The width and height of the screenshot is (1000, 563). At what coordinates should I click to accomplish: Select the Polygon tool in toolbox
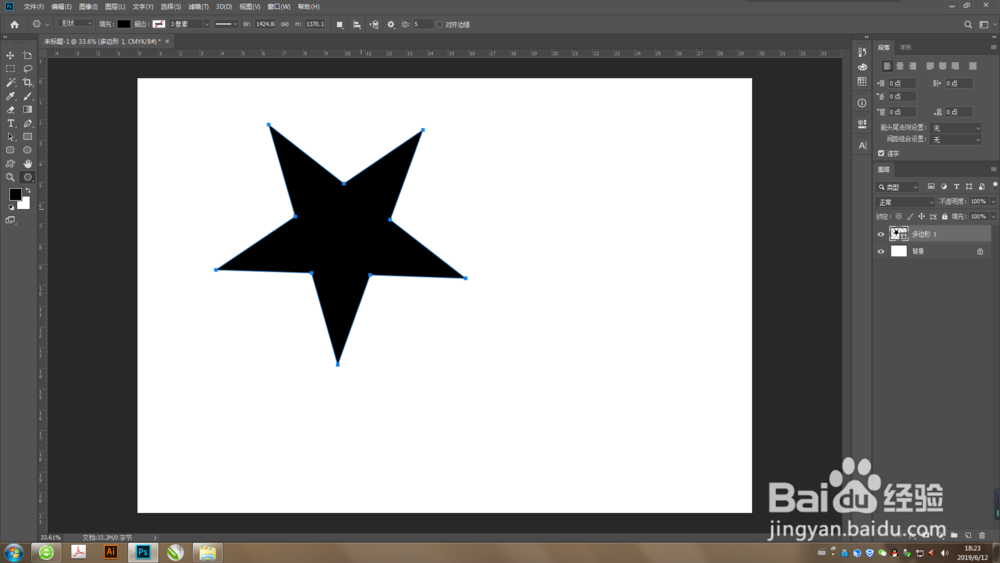(x=27, y=177)
